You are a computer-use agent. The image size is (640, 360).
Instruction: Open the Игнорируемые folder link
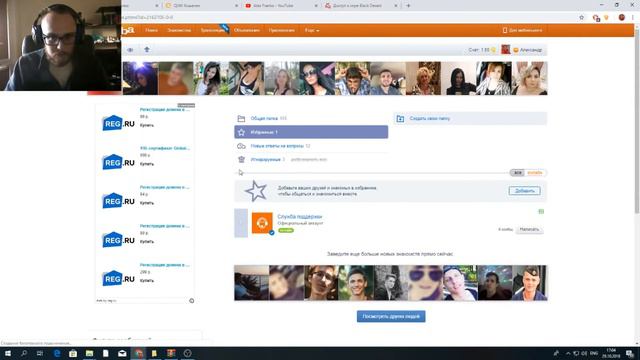point(266,160)
